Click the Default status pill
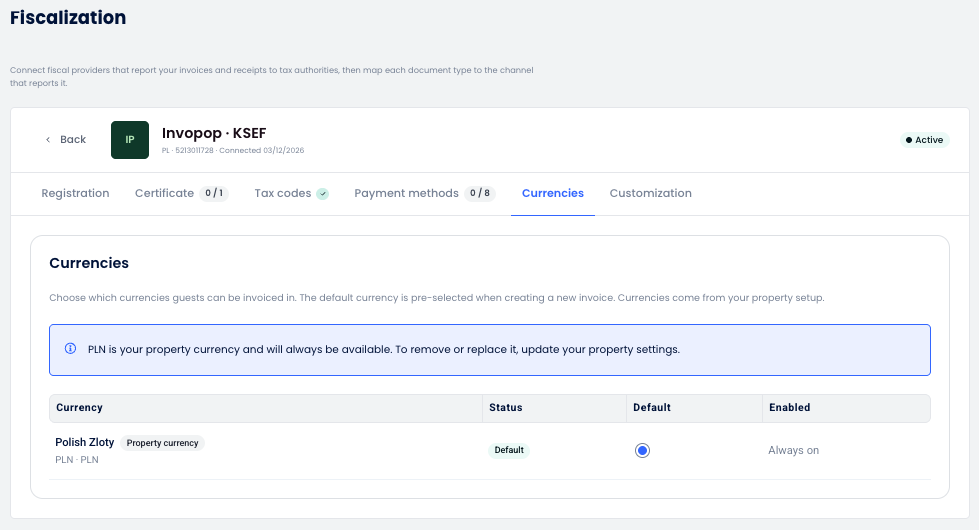This screenshot has height=530, width=979. pyautogui.click(x=509, y=450)
